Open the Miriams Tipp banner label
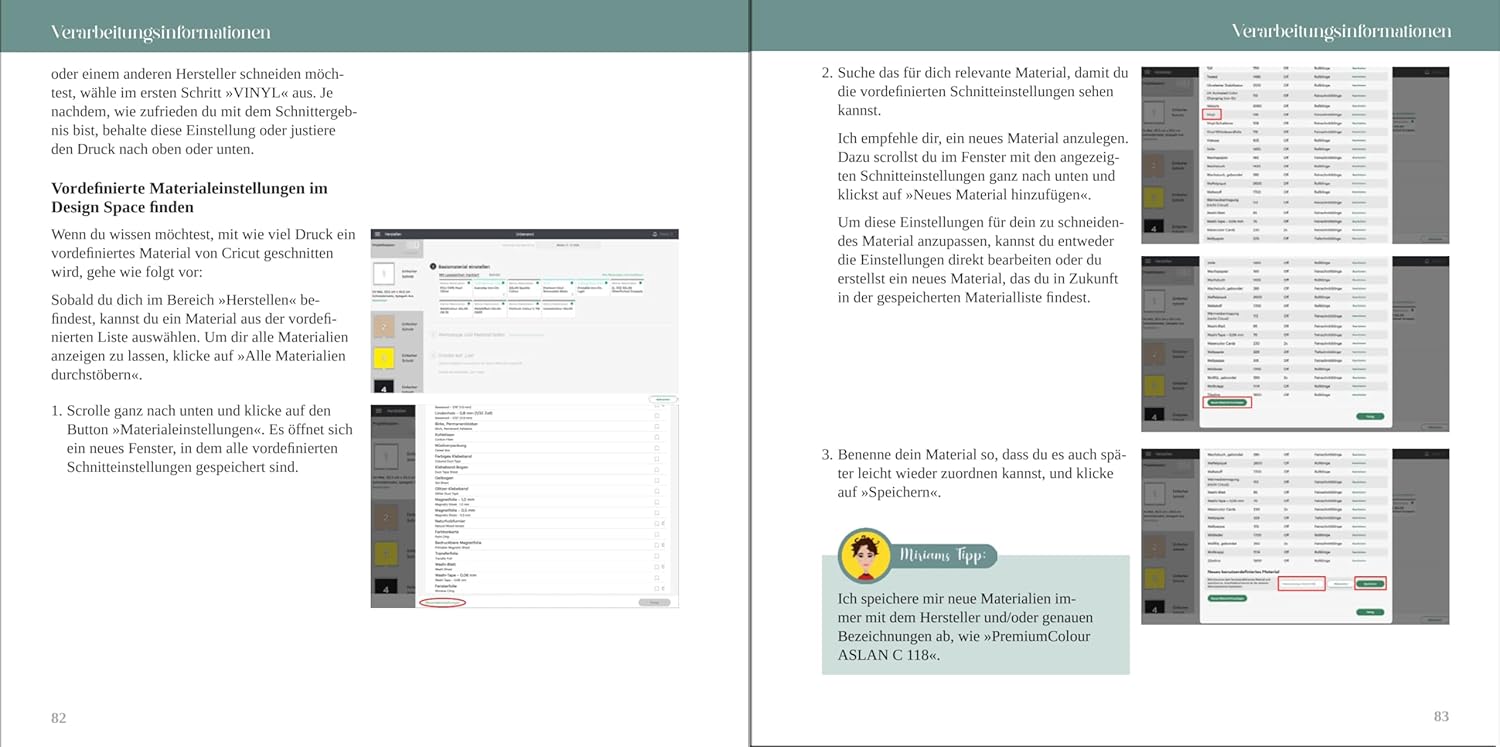 [x=943, y=556]
